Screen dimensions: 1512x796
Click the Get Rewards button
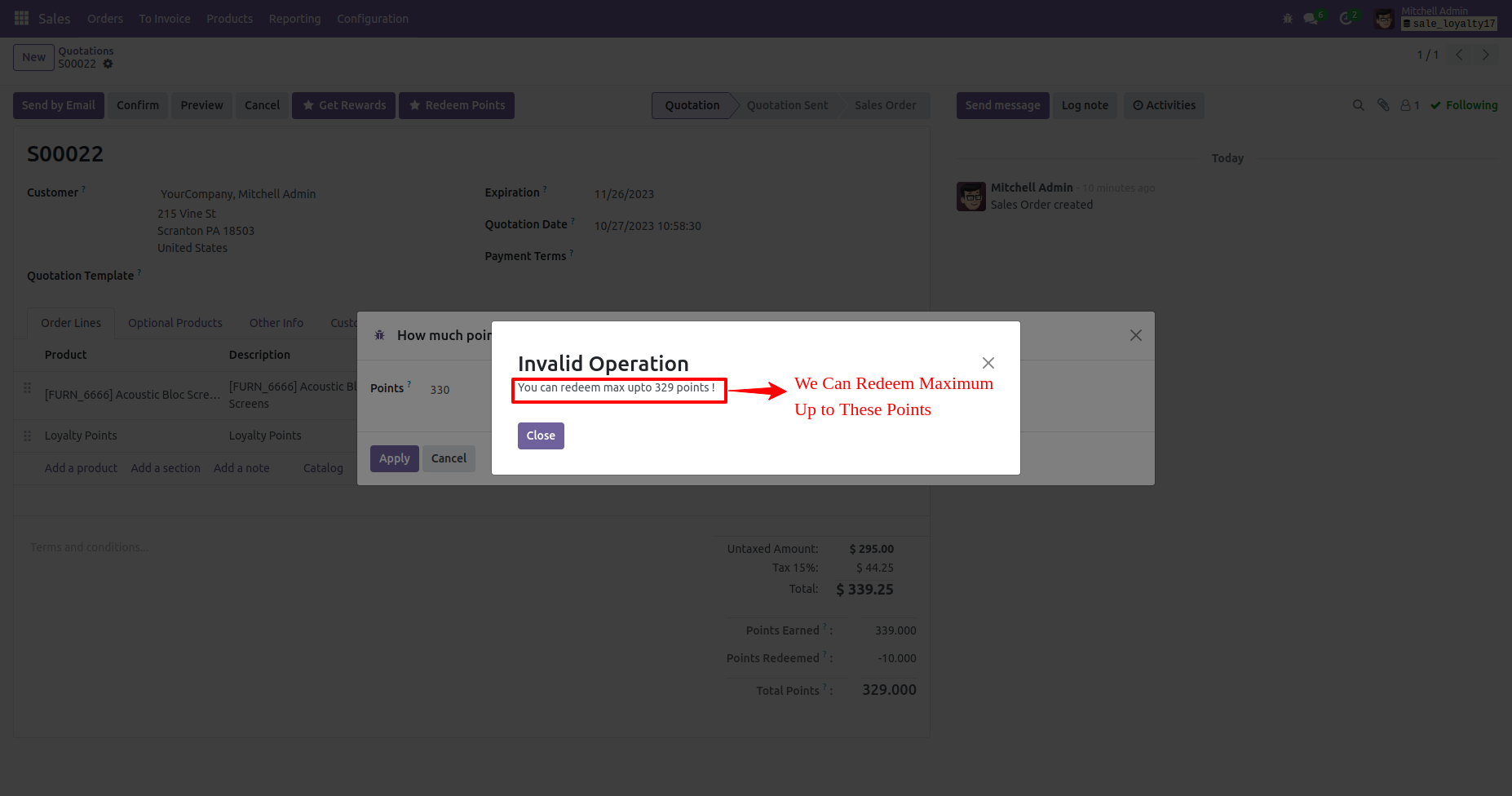tap(344, 105)
